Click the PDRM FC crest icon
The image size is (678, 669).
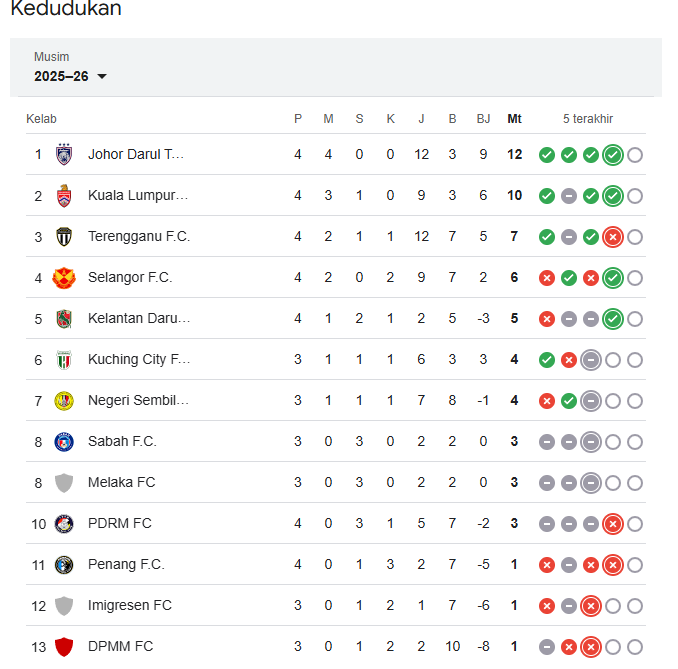click(64, 524)
